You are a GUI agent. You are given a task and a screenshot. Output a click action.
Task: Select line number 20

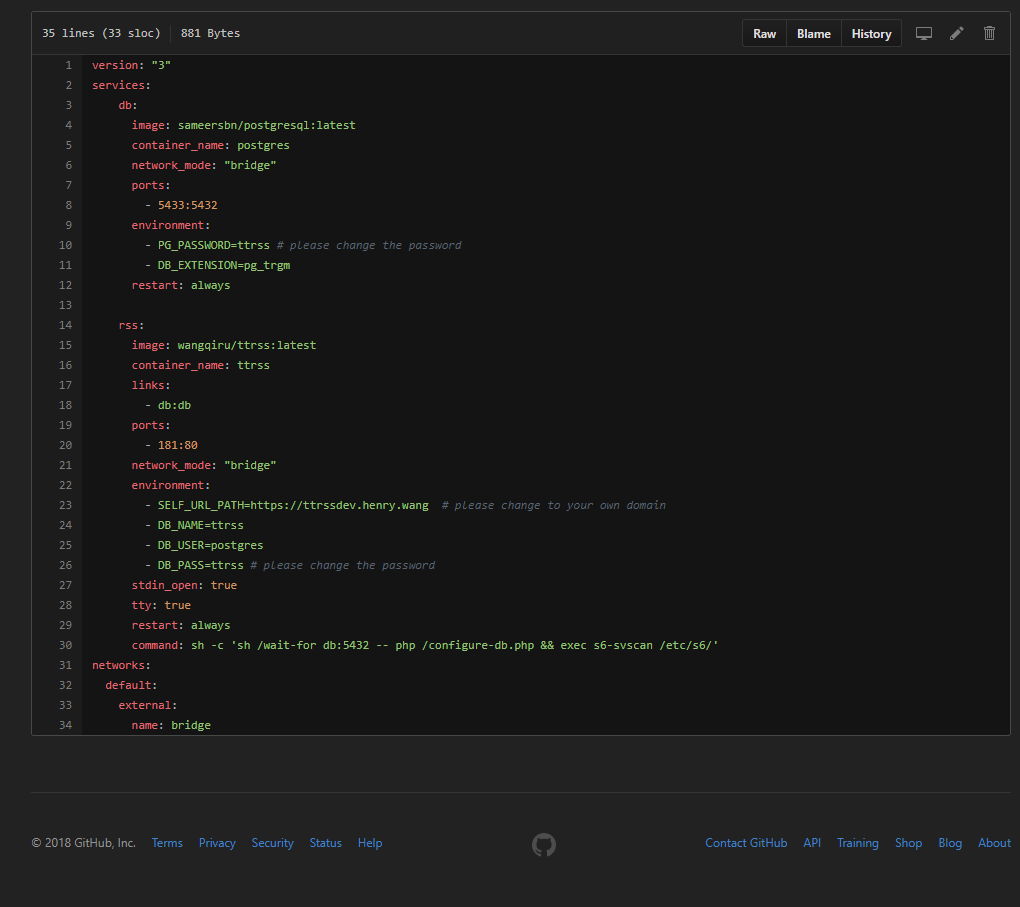(x=66, y=445)
